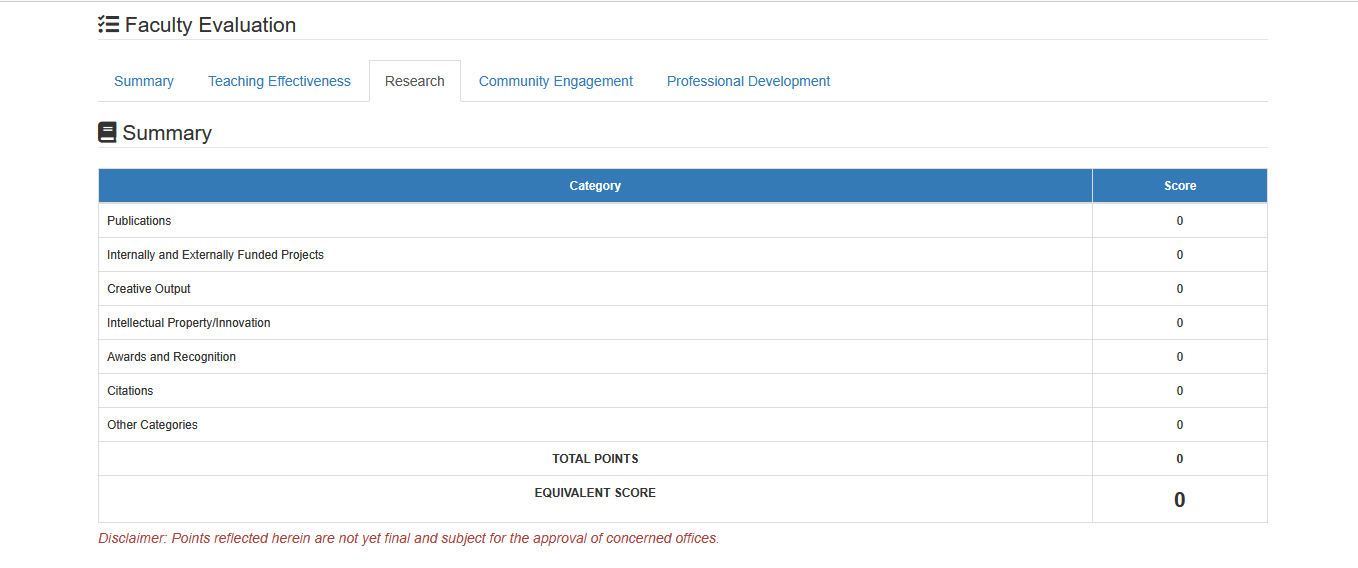Go to the Professional Development tab
The image size is (1358, 568).
[748, 81]
